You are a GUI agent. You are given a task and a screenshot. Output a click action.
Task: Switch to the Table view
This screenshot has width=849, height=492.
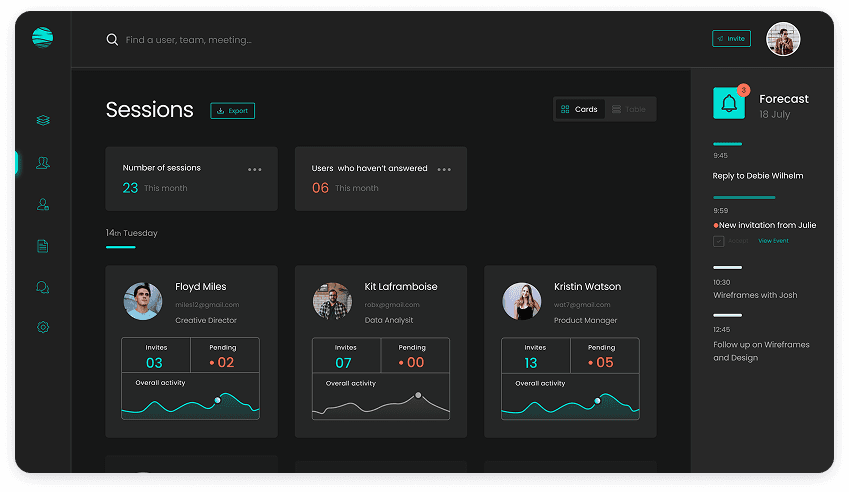click(629, 109)
